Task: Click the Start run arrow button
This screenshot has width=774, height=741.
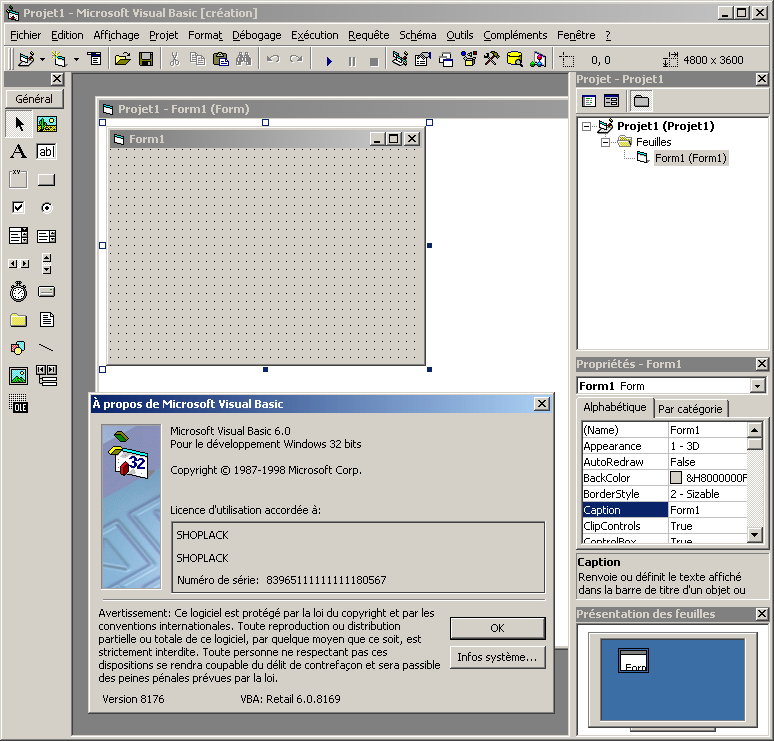Action: click(x=329, y=61)
